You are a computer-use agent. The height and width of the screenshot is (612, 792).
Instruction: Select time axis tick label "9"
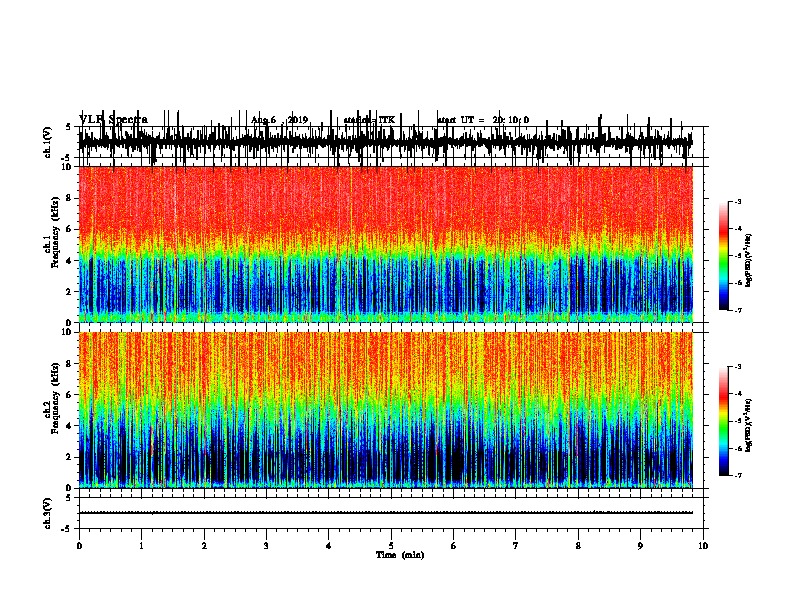pos(640,546)
